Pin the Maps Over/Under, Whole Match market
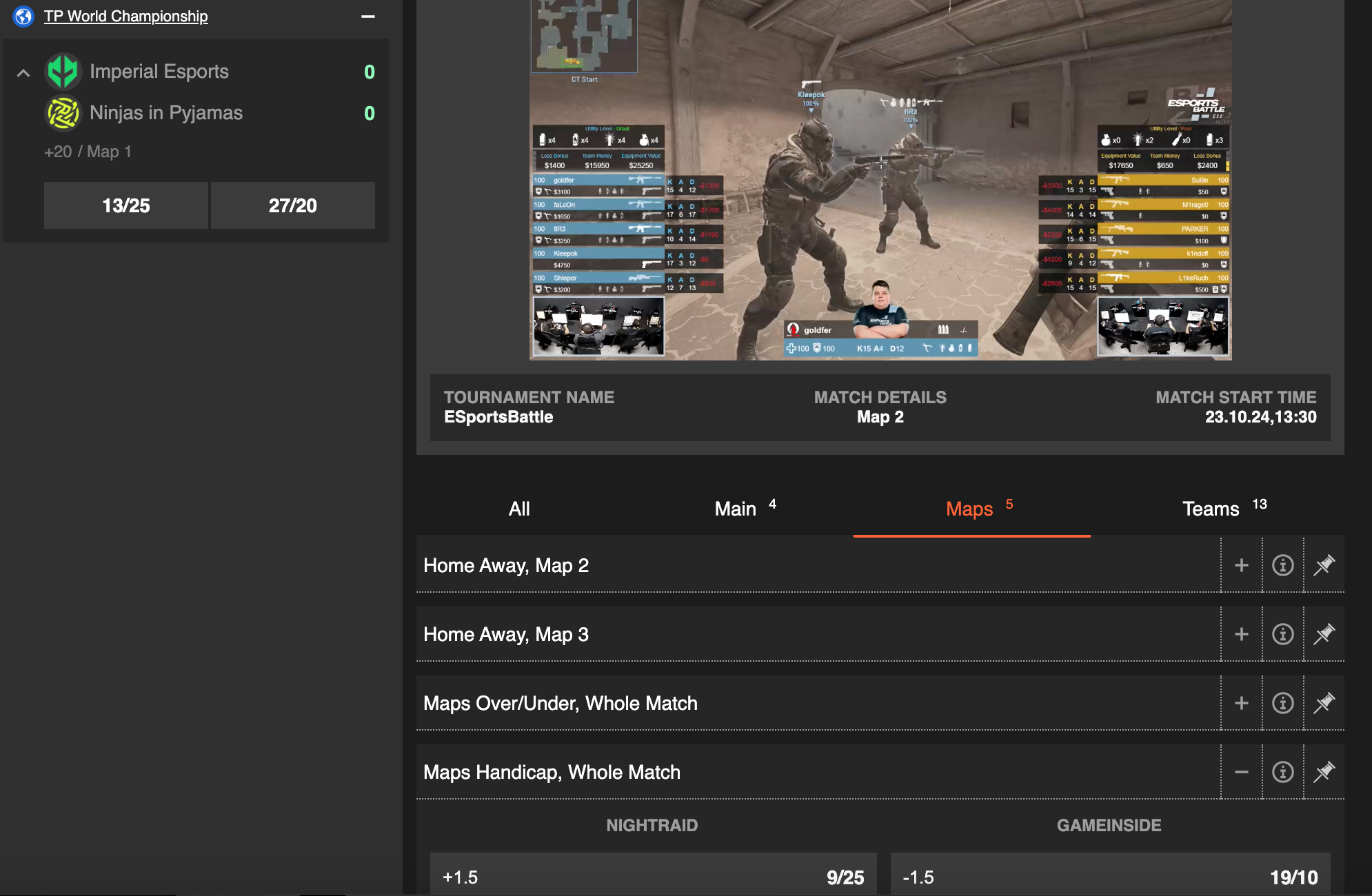The image size is (1372, 896). point(1324,703)
